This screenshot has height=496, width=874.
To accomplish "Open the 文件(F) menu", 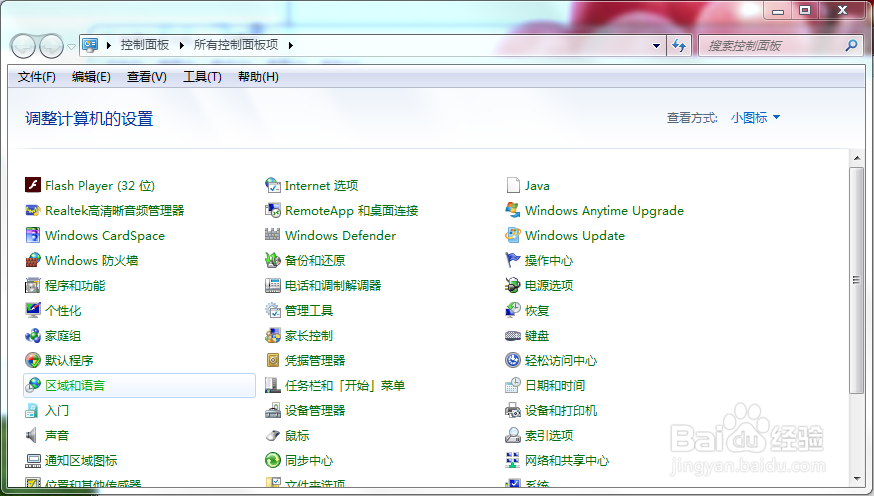I will (37, 77).
